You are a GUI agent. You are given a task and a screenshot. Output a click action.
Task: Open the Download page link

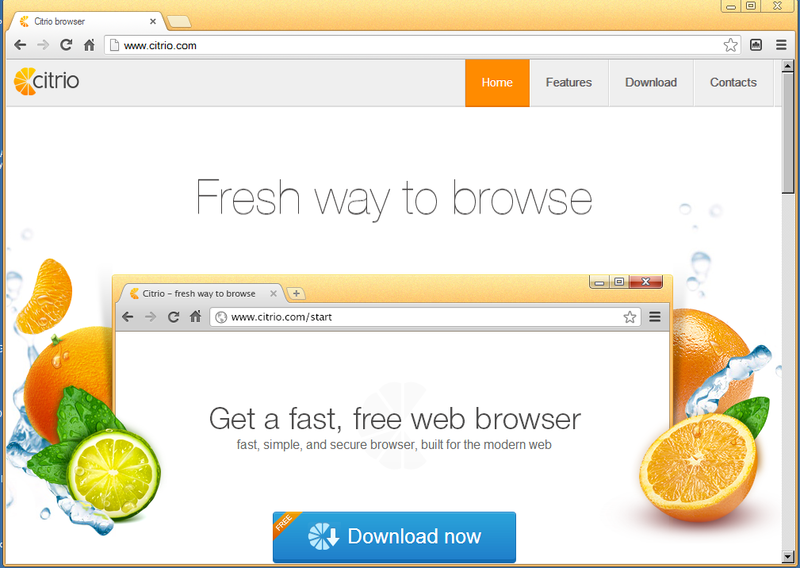651,83
